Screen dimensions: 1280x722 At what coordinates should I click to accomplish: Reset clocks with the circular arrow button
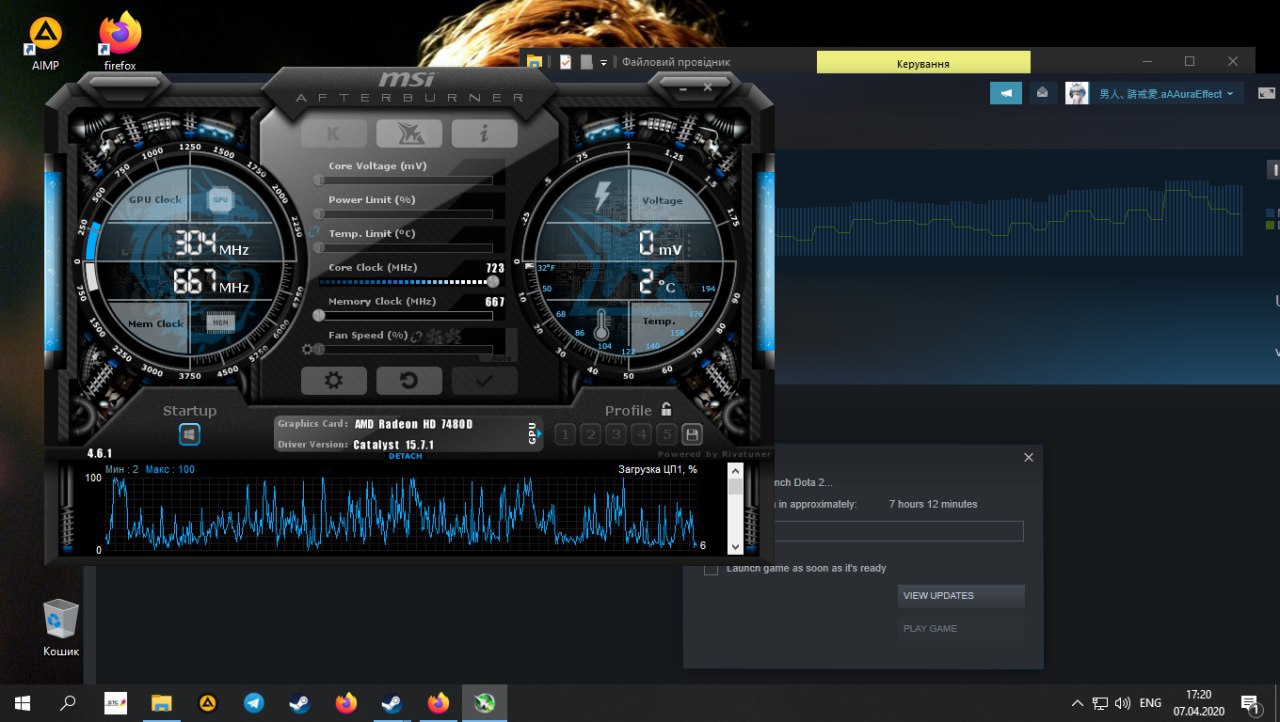(x=409, y=381)
